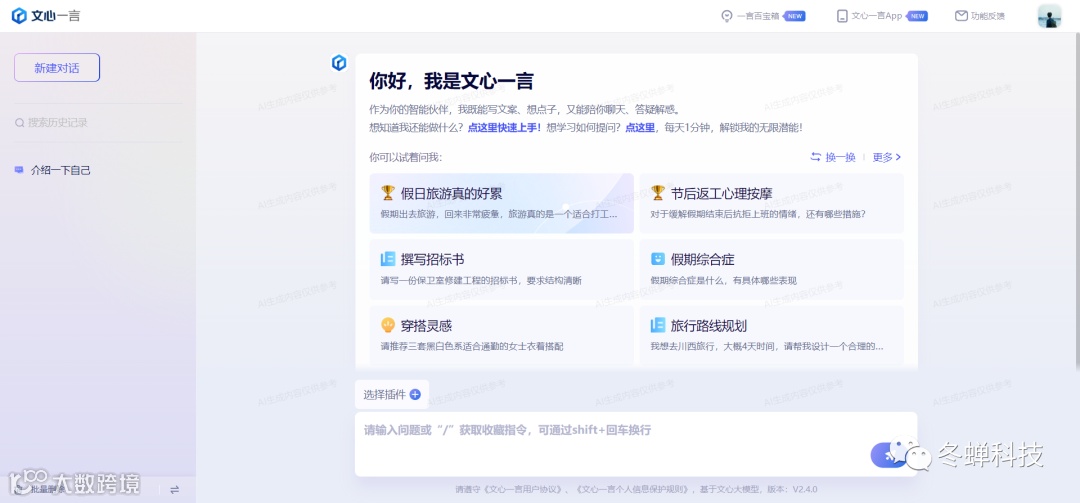The height and width of the screenshot is (503, 1080).
Task: Open the 文心一言个人信息保护规则 link
Action: (634, 489)
